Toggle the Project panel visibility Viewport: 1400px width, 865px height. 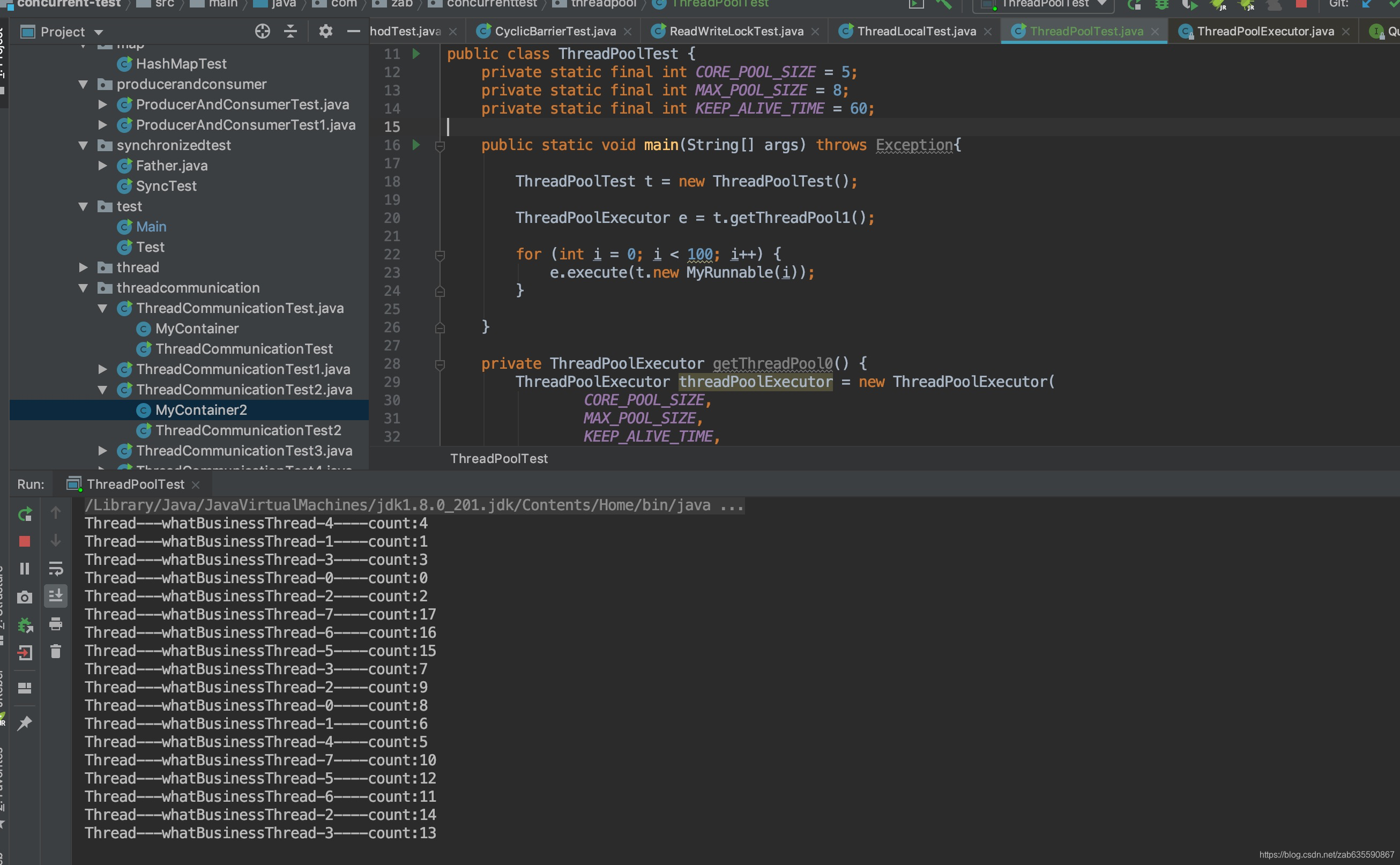point(353,31)
